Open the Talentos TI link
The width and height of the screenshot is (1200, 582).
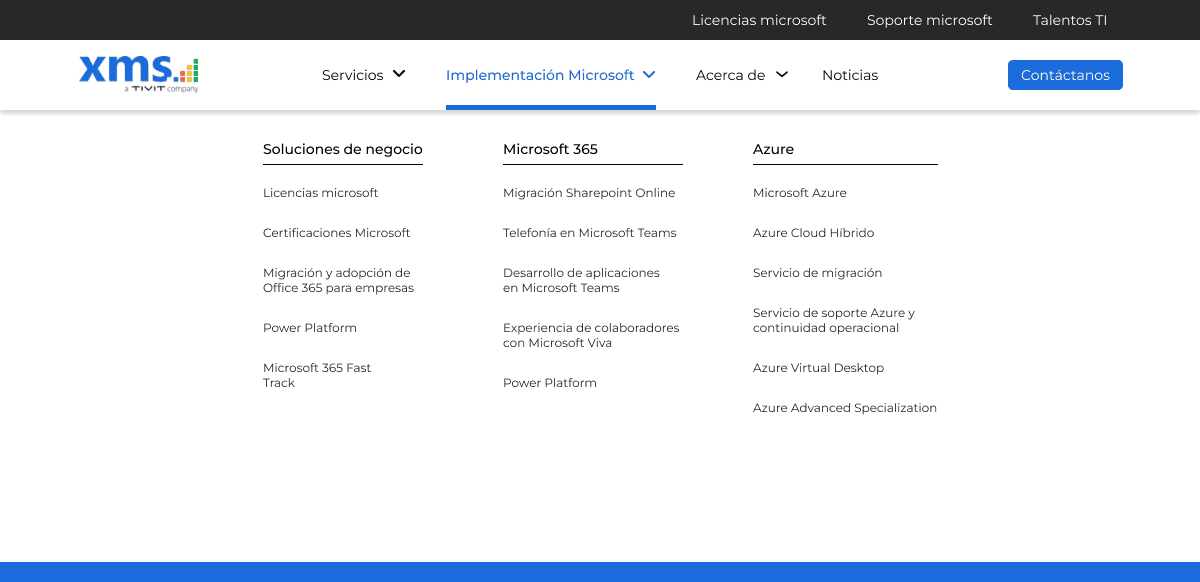1070,20
